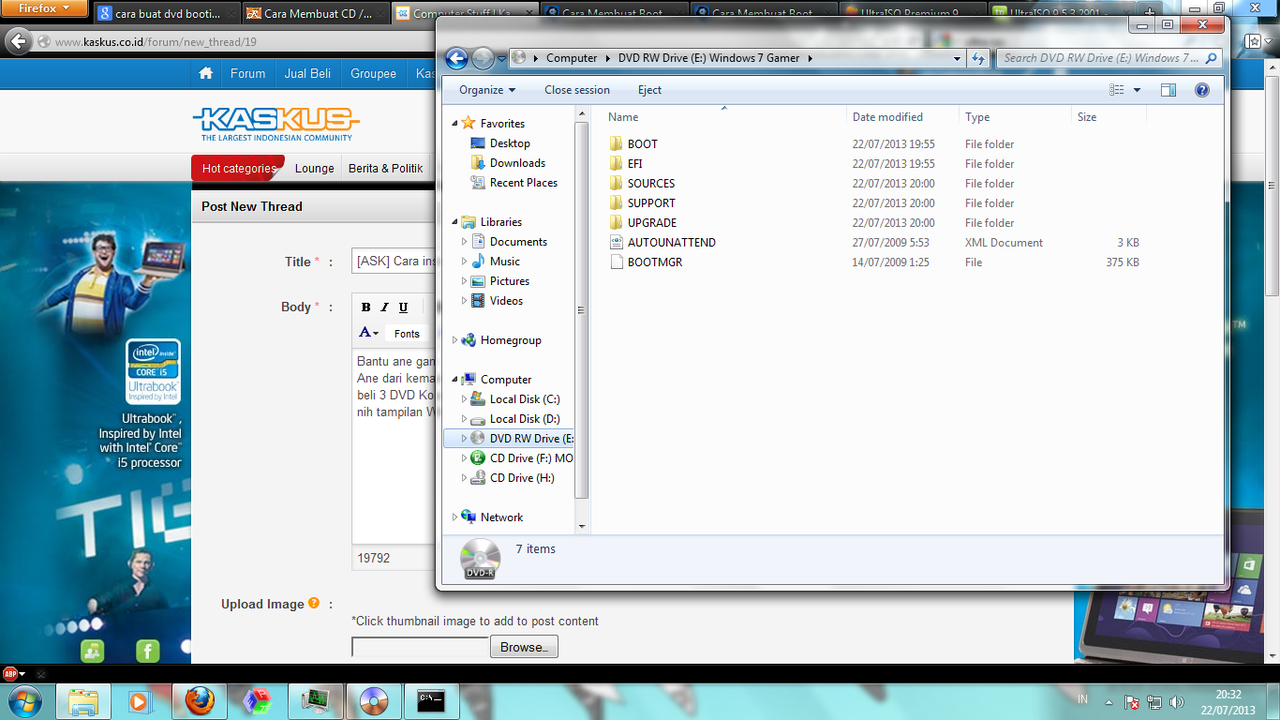
Task: Switch to Firefox in the taskbar
Action: [x=200, y=701]
